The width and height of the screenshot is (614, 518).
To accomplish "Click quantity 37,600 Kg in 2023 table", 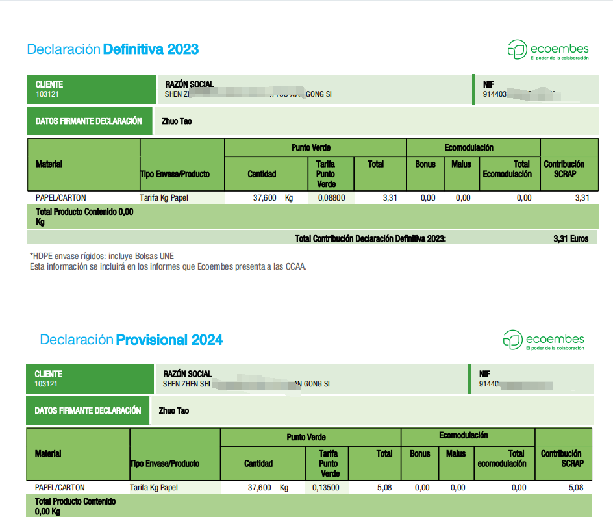I will tap(273, 198).
